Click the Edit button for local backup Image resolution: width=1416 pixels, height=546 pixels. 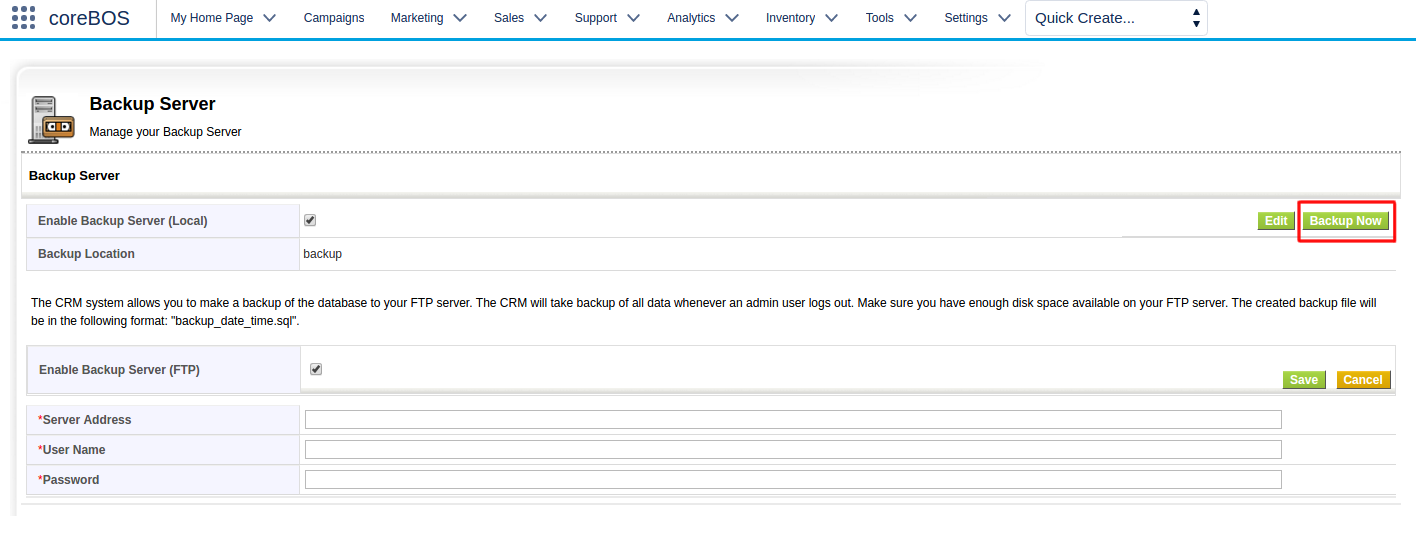coord(1276,221)
